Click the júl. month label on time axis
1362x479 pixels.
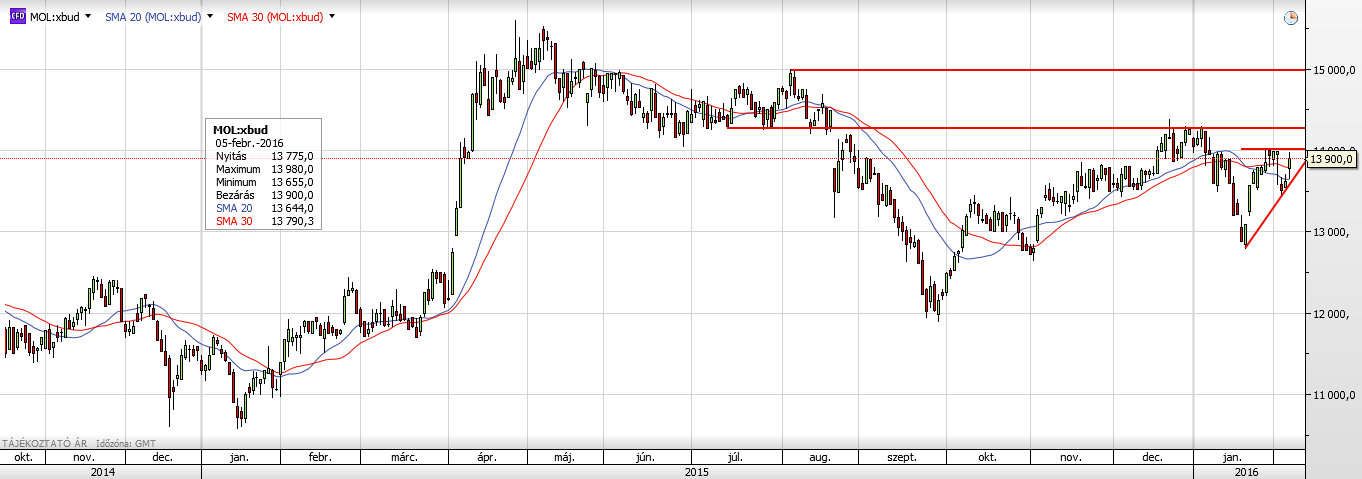click(736, 457)
